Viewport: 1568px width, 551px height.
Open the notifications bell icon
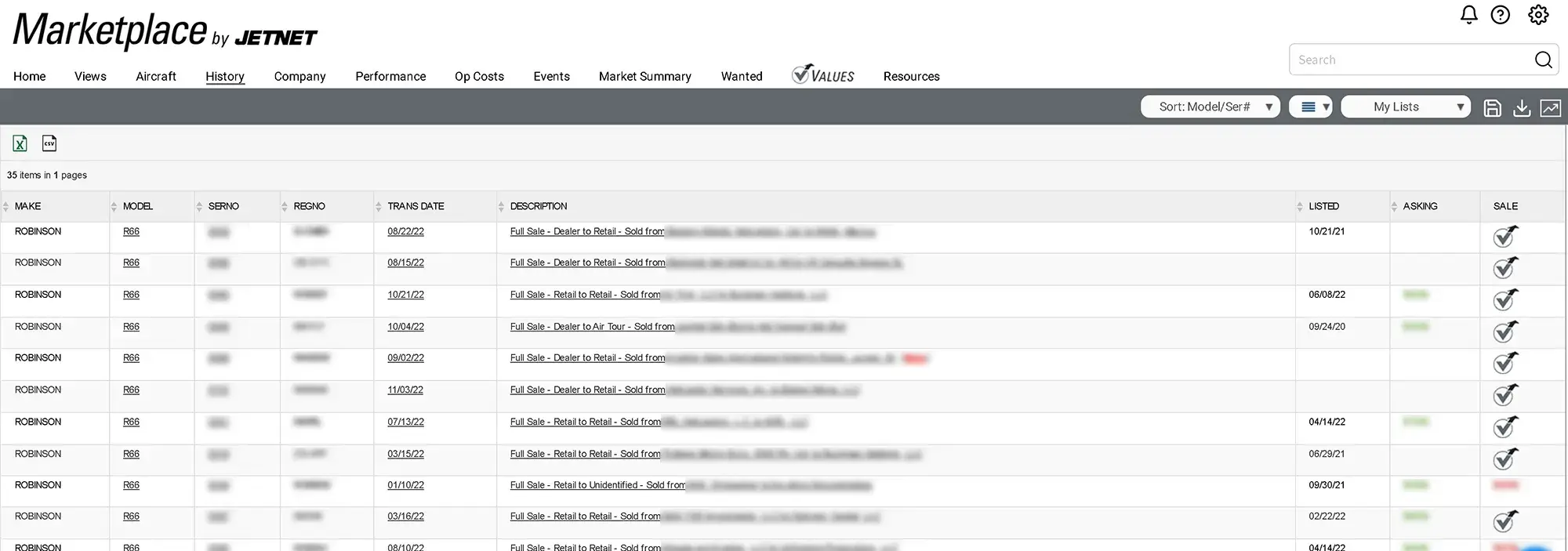pyautogui.click(x=1468, y=15)
